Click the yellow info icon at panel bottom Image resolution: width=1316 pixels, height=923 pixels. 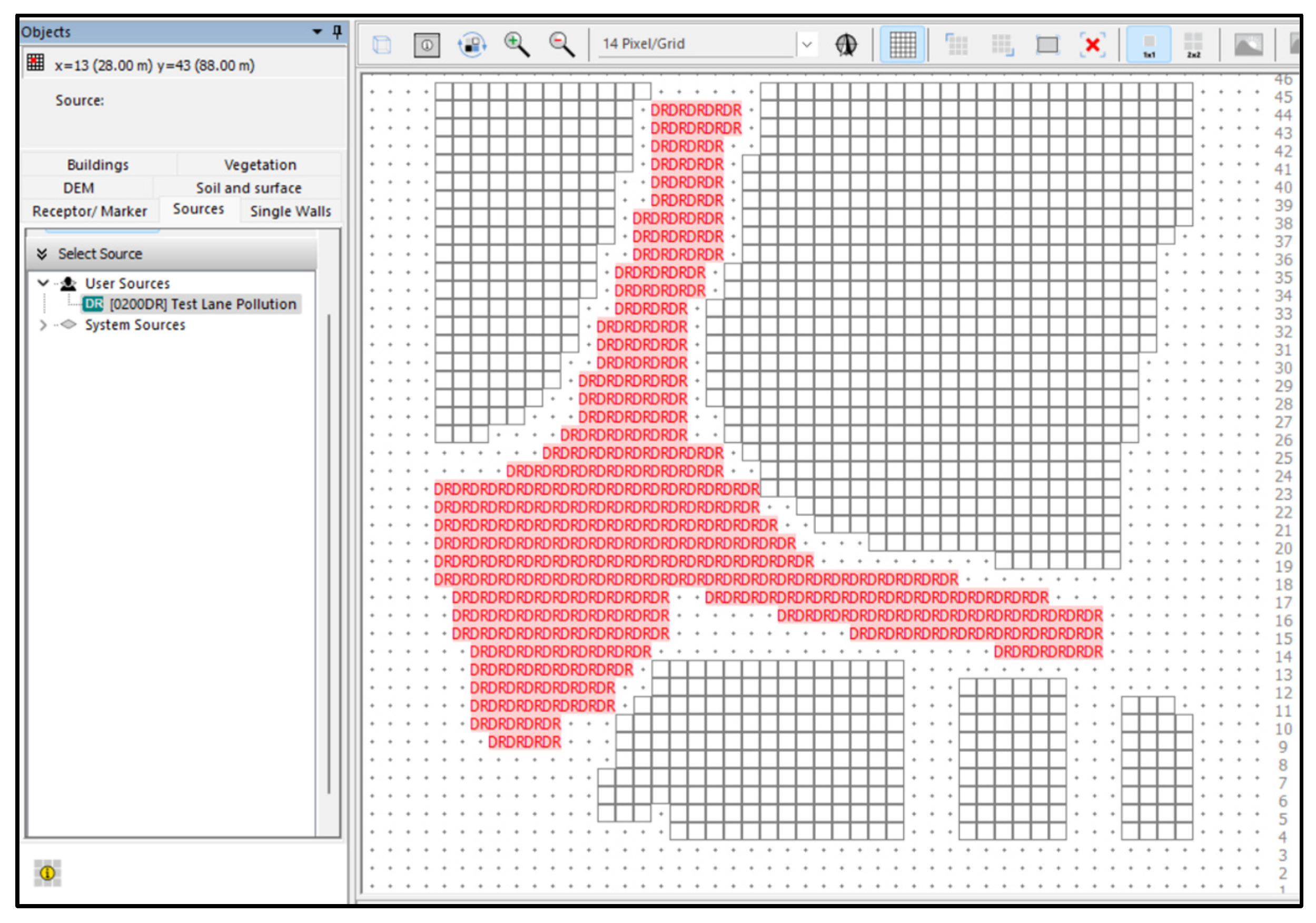pyautogui.click(x=47, y=872)
